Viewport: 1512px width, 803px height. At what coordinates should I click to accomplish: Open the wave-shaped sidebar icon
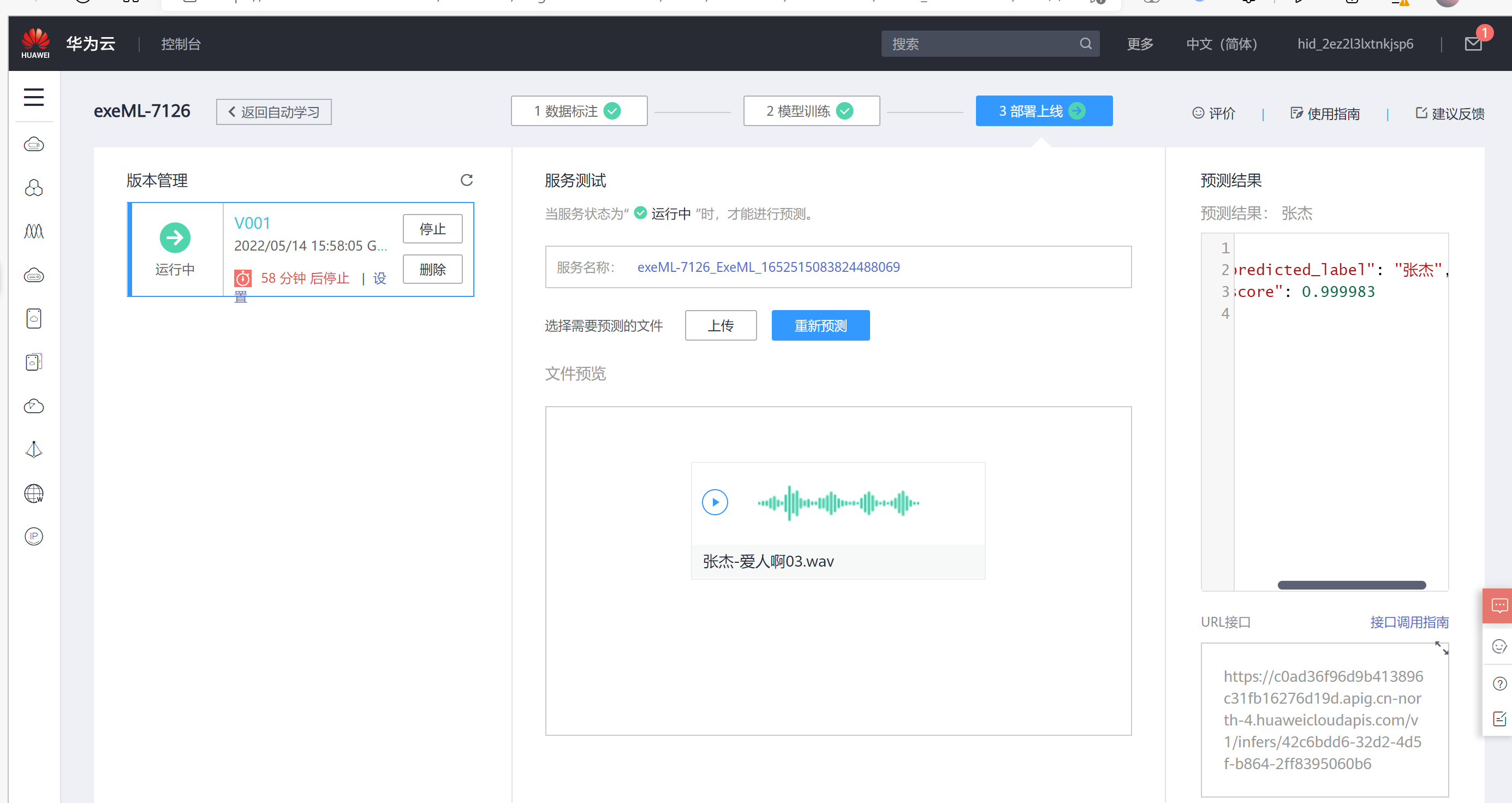click(33, 231)
